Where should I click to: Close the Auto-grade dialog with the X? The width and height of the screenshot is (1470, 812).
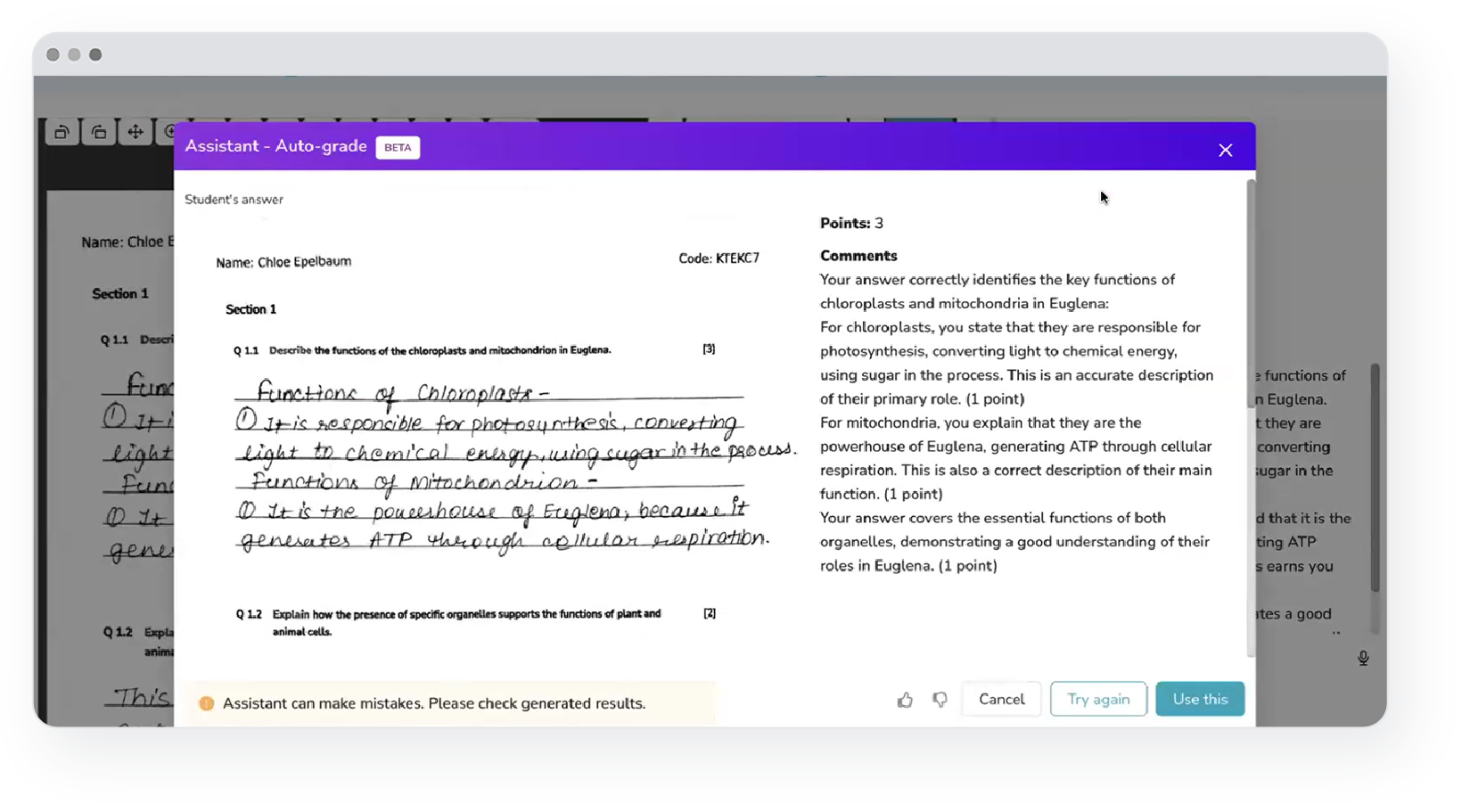pos(1225,150)
